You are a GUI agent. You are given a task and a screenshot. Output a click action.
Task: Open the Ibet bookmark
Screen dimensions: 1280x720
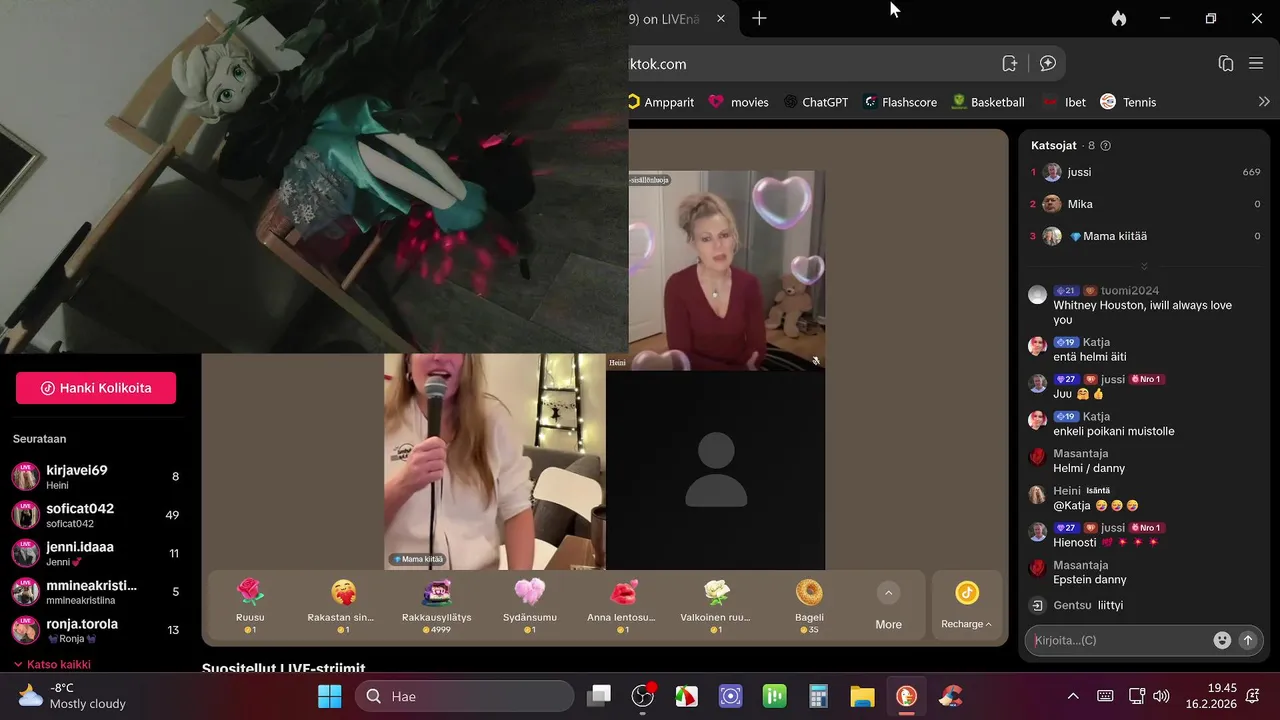1064,102
